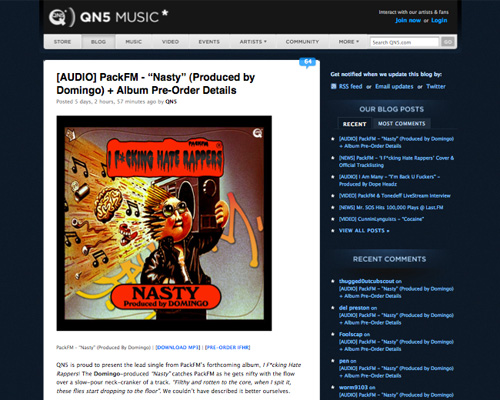Switch to the Most Comments tab

coord(402,124)
